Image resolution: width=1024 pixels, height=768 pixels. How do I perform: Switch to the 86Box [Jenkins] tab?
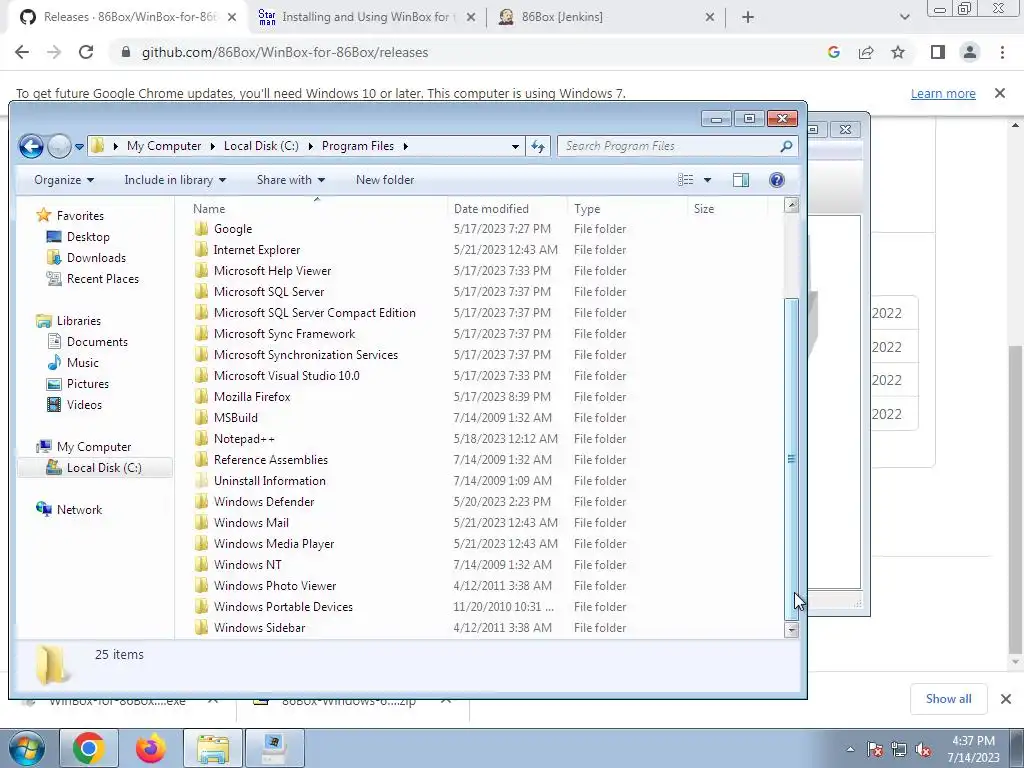605,17
